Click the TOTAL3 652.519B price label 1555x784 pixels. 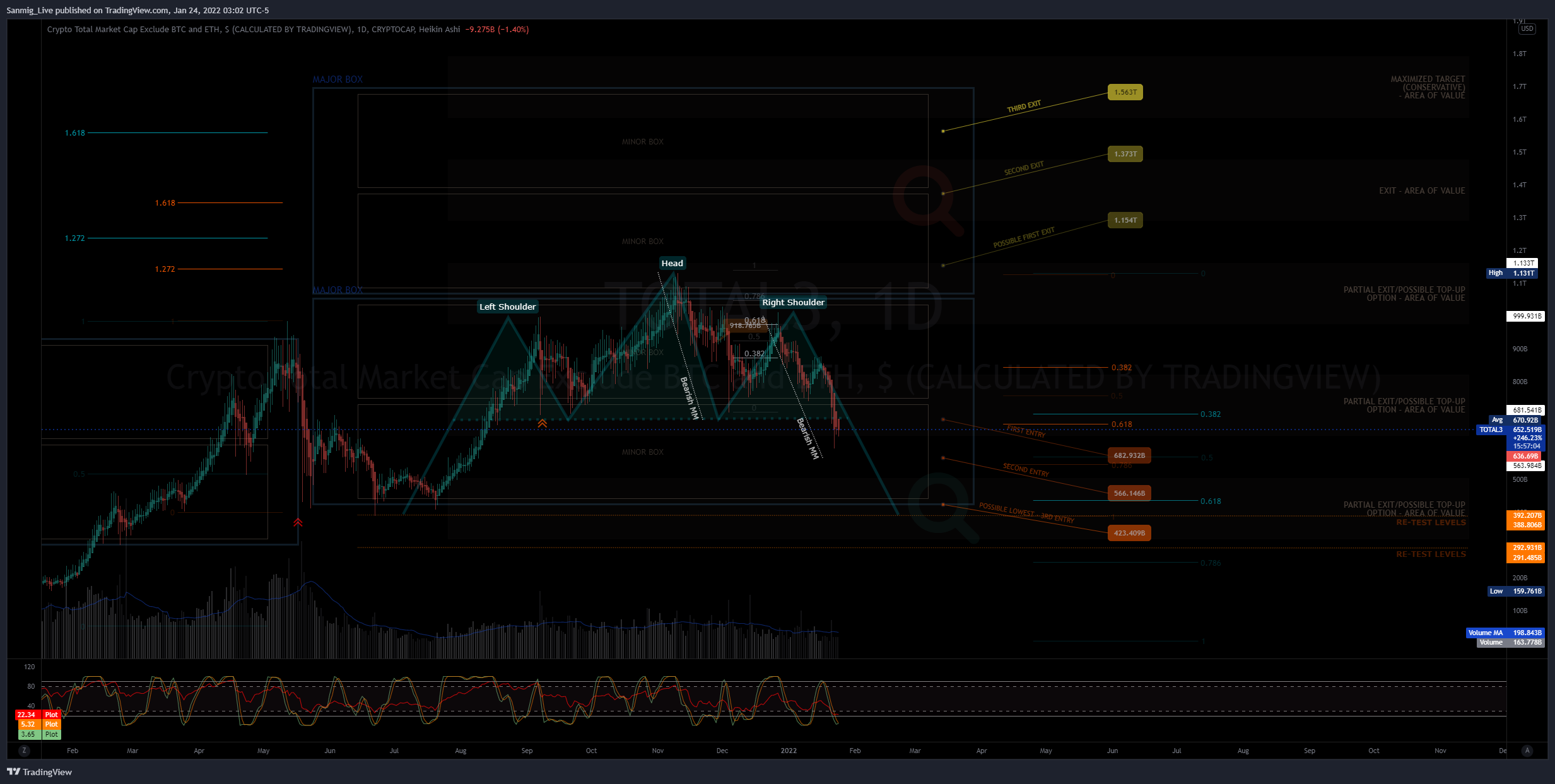pos(1510,430)
